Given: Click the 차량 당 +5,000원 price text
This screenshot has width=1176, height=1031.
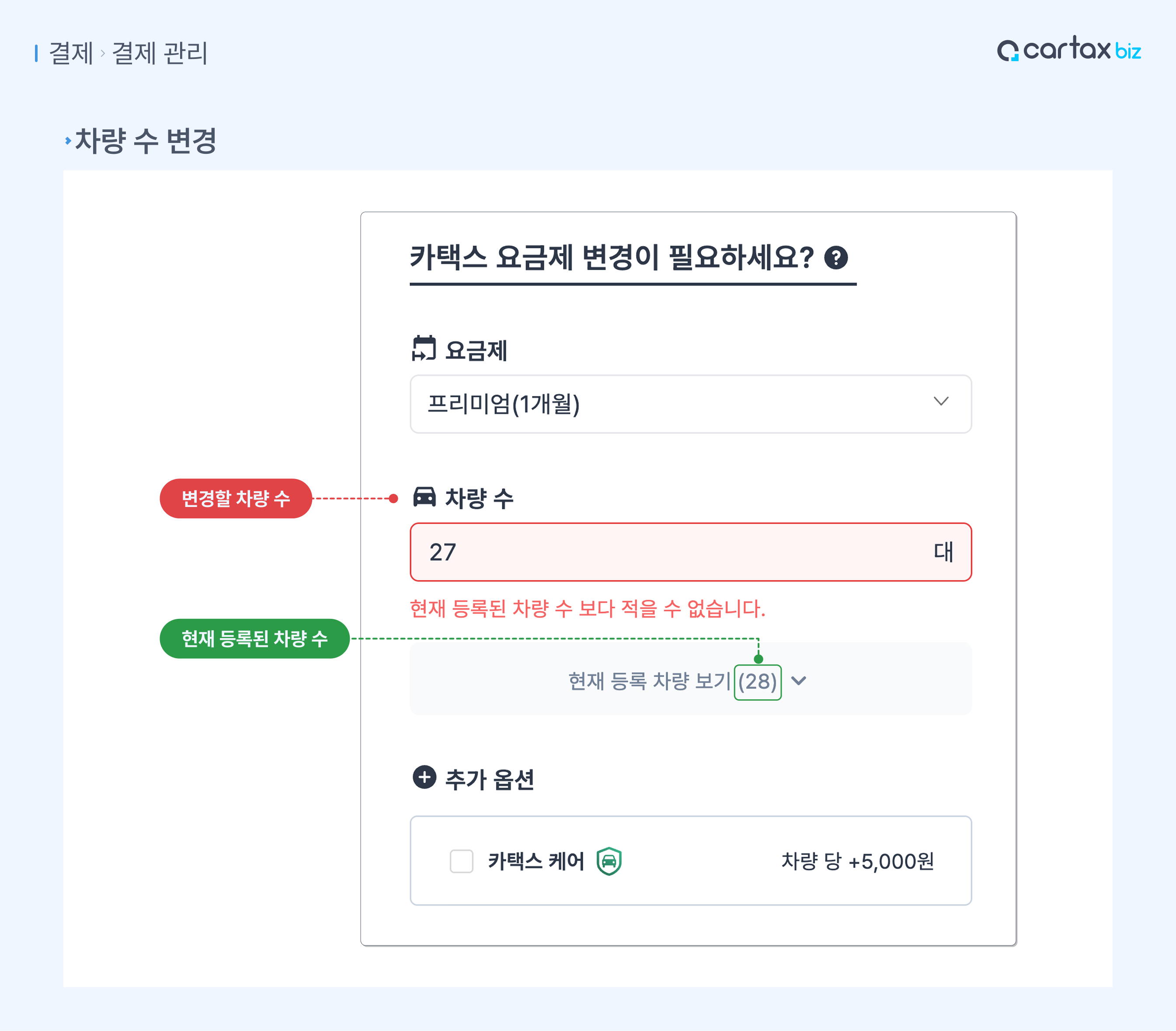Looking at the screenshot, I should click(x=857, y=861).
